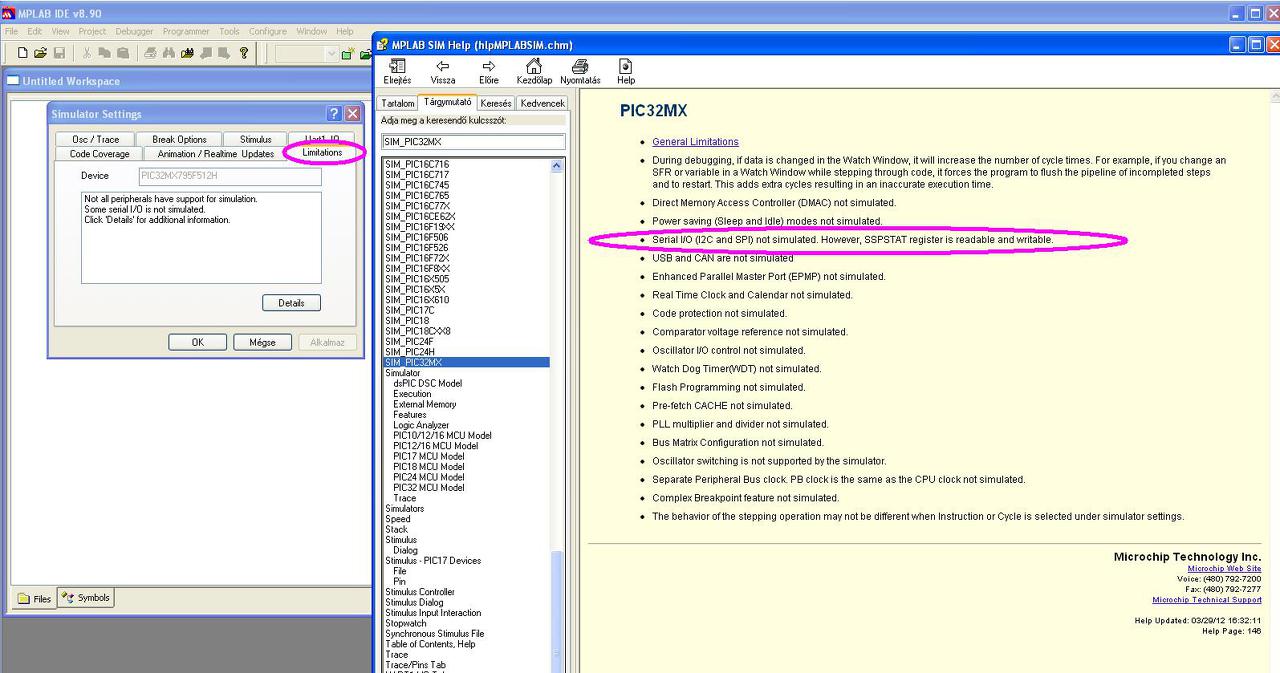
Task: Select Stimulus Input Interaction entry
Action: 433,613
